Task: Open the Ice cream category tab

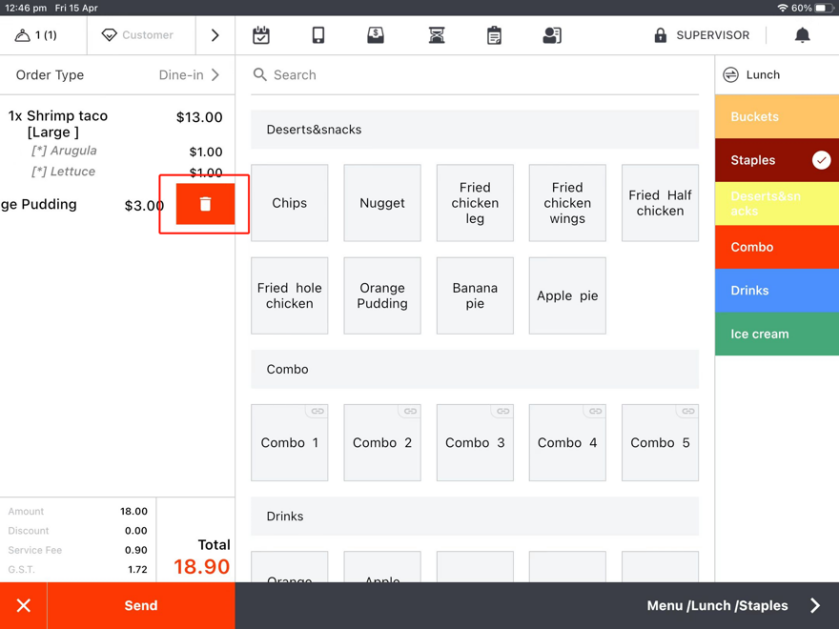Action: click(776, 334)
